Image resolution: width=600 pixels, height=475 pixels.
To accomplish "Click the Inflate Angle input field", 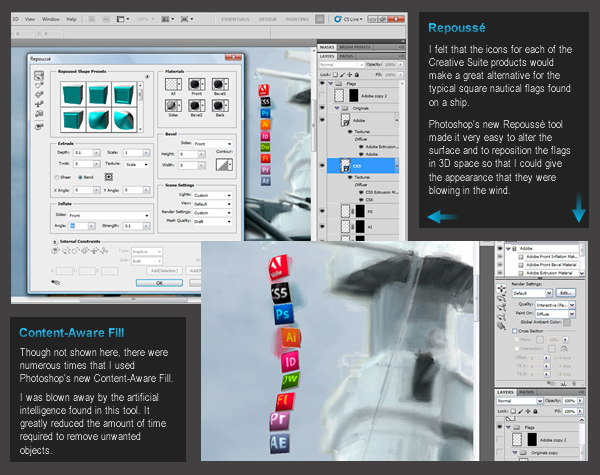I will (x=78, y=226).
